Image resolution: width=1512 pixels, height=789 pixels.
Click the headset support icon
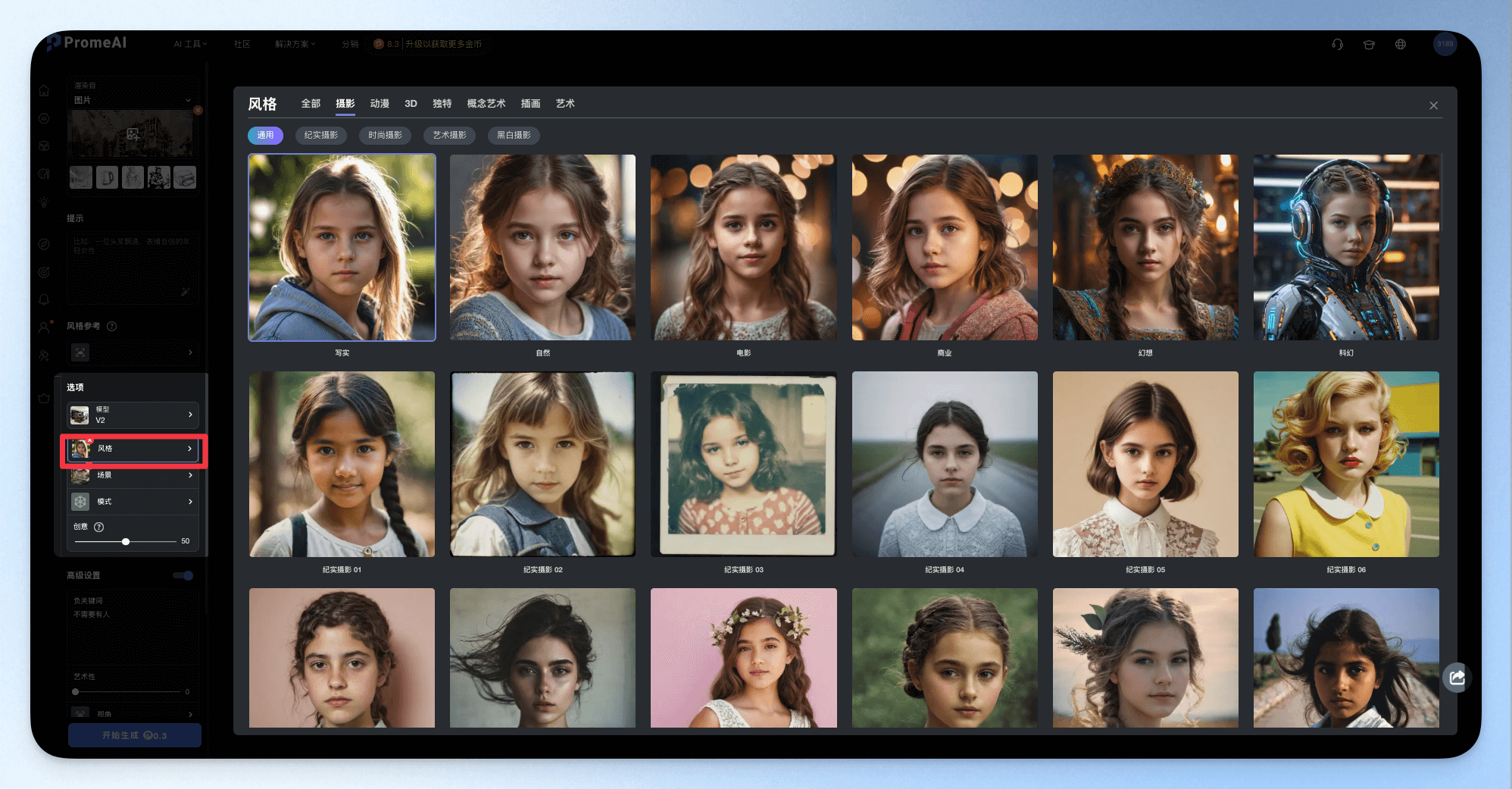point(1337,44)
